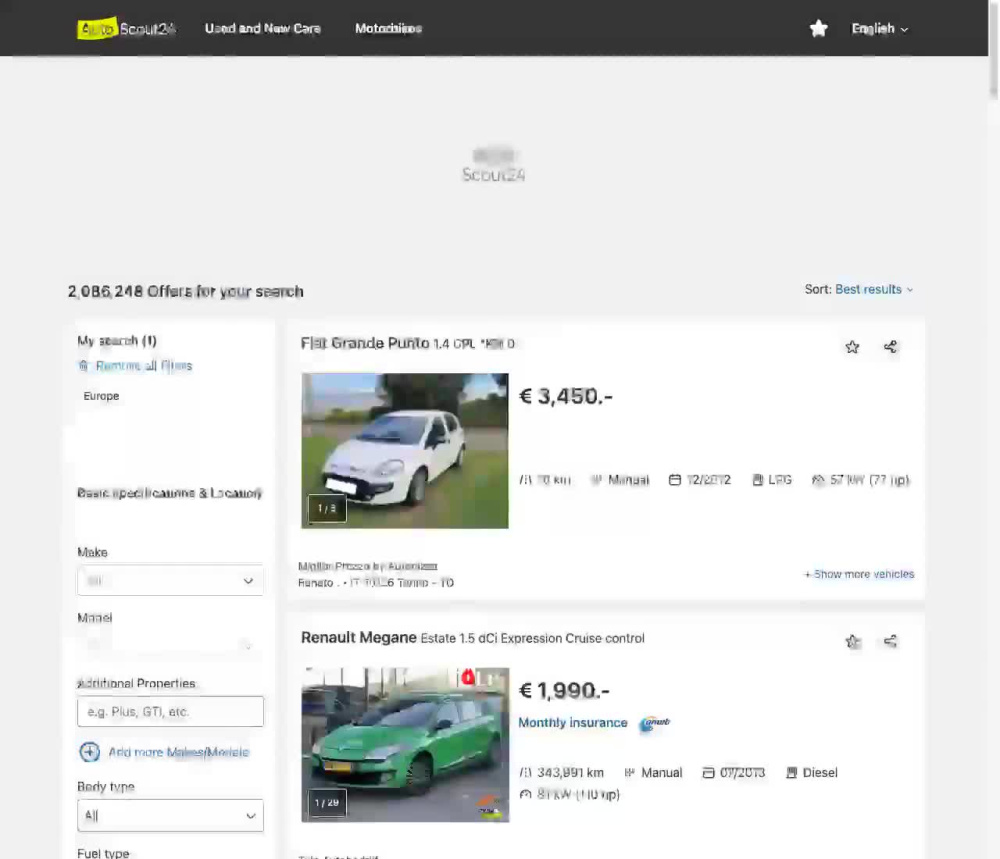Share the Fiat Grande Punto listing
Screen dimensions: 1000x859
890,346
